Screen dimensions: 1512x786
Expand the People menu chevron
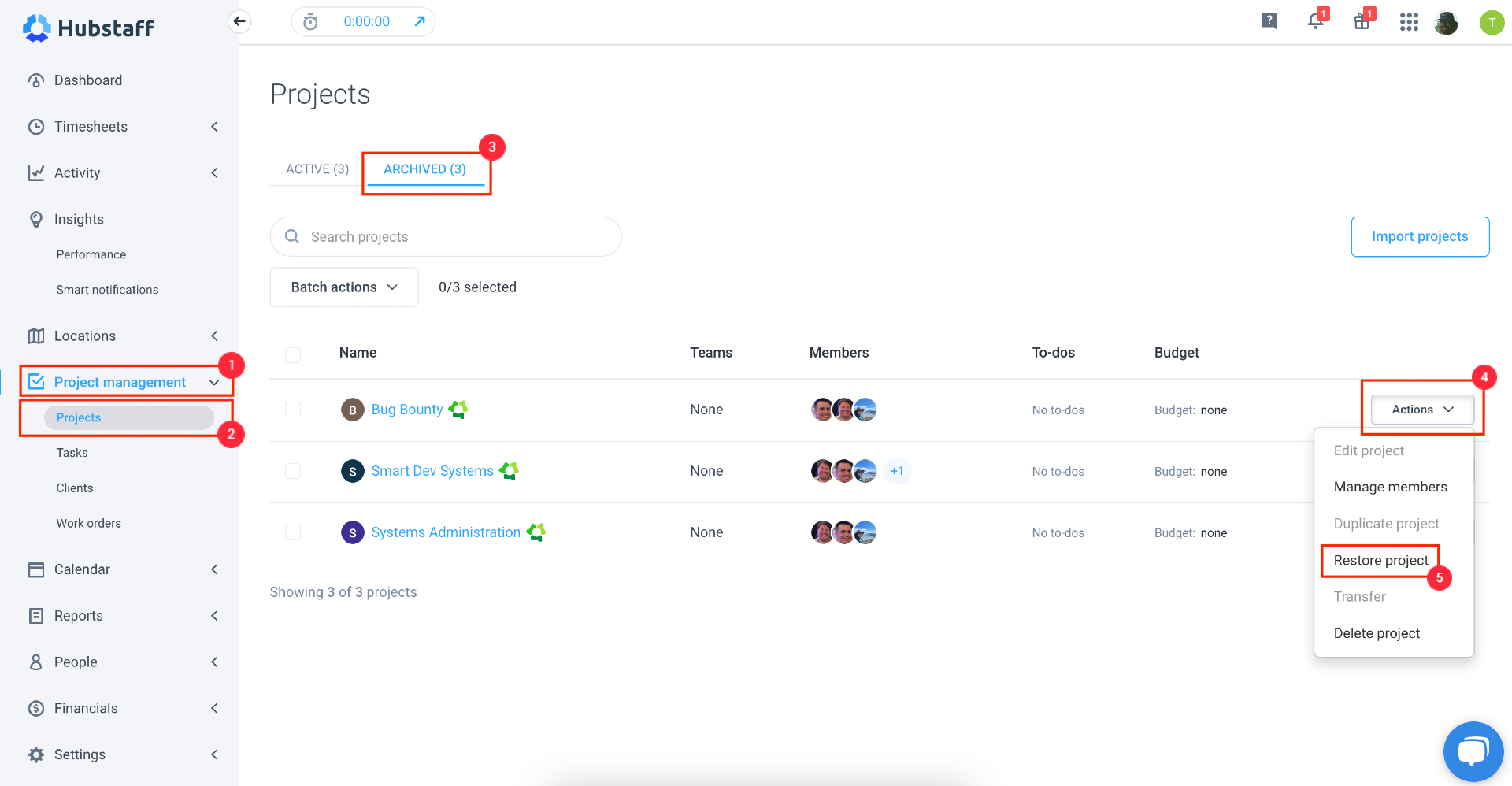coord(214,662)
